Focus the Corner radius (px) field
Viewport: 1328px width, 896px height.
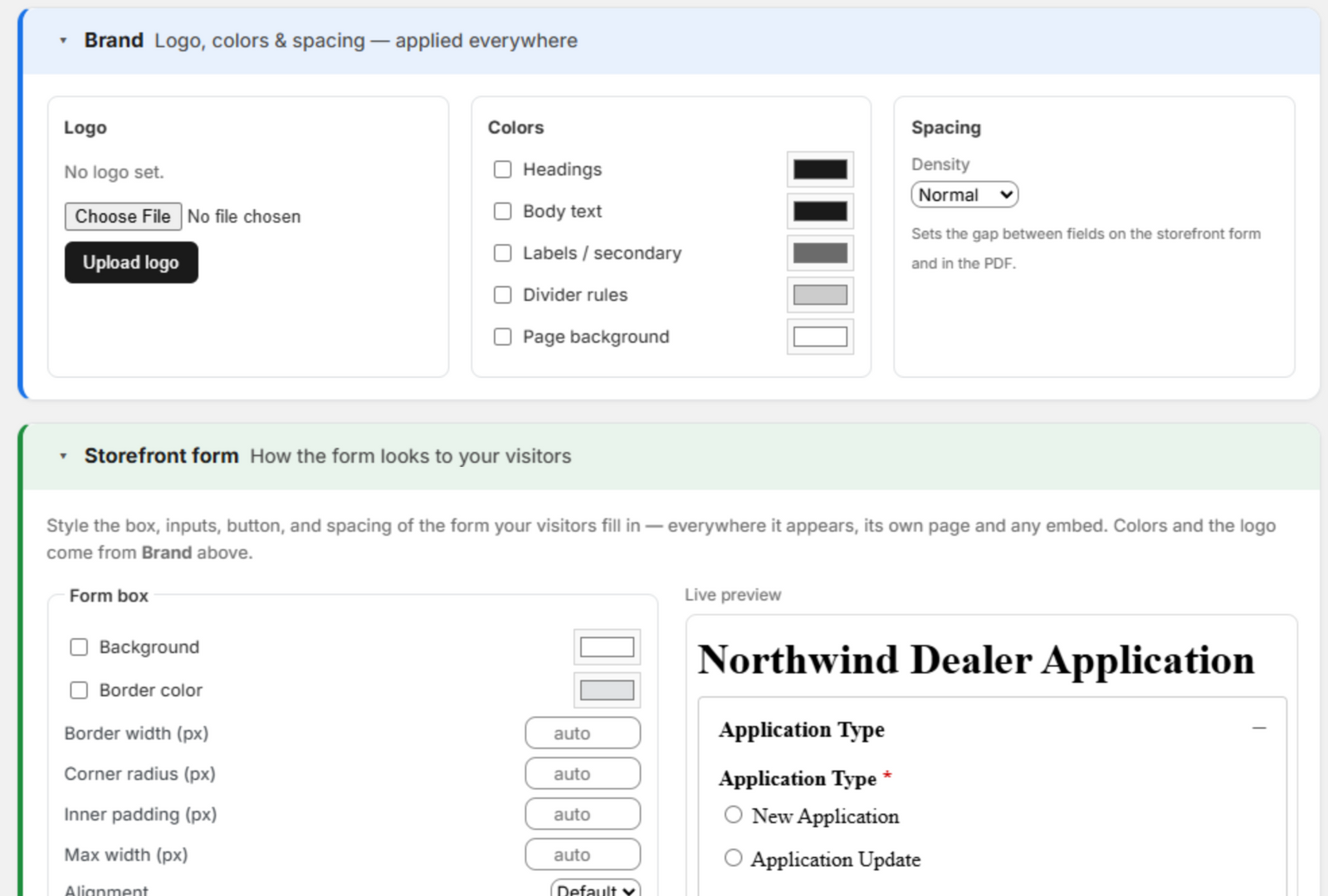pyautogui.click(x=583, y=774)
